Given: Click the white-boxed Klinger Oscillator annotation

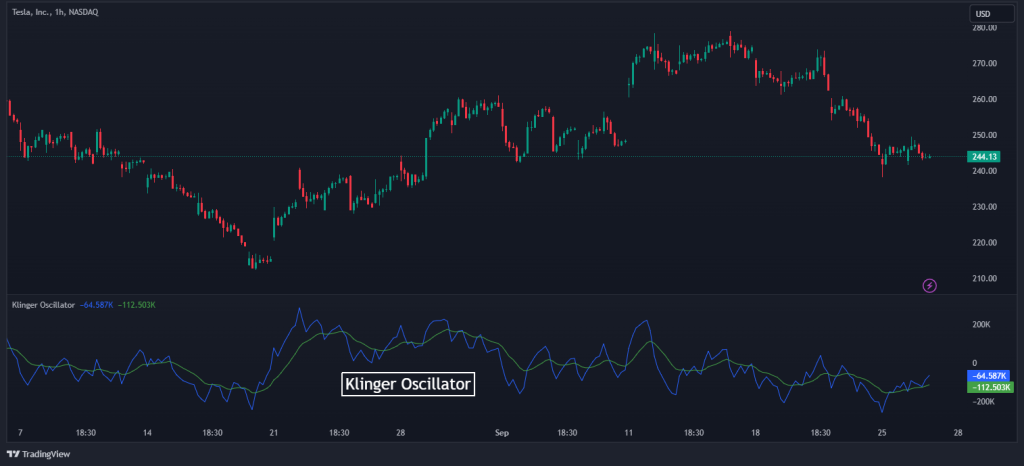Looking at the screenshot, I should point(407,383).
